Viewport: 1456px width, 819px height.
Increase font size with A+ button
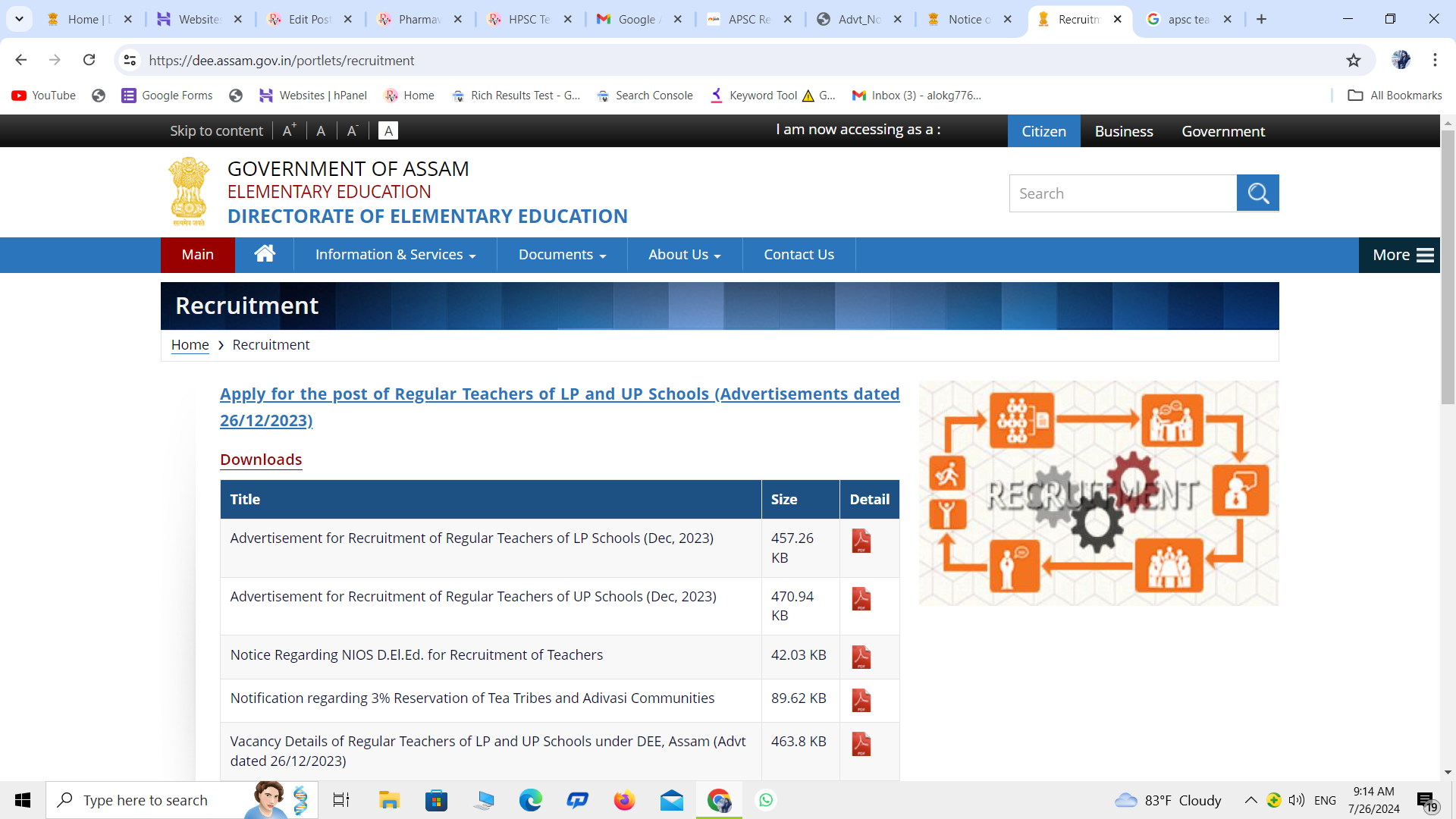289,130
